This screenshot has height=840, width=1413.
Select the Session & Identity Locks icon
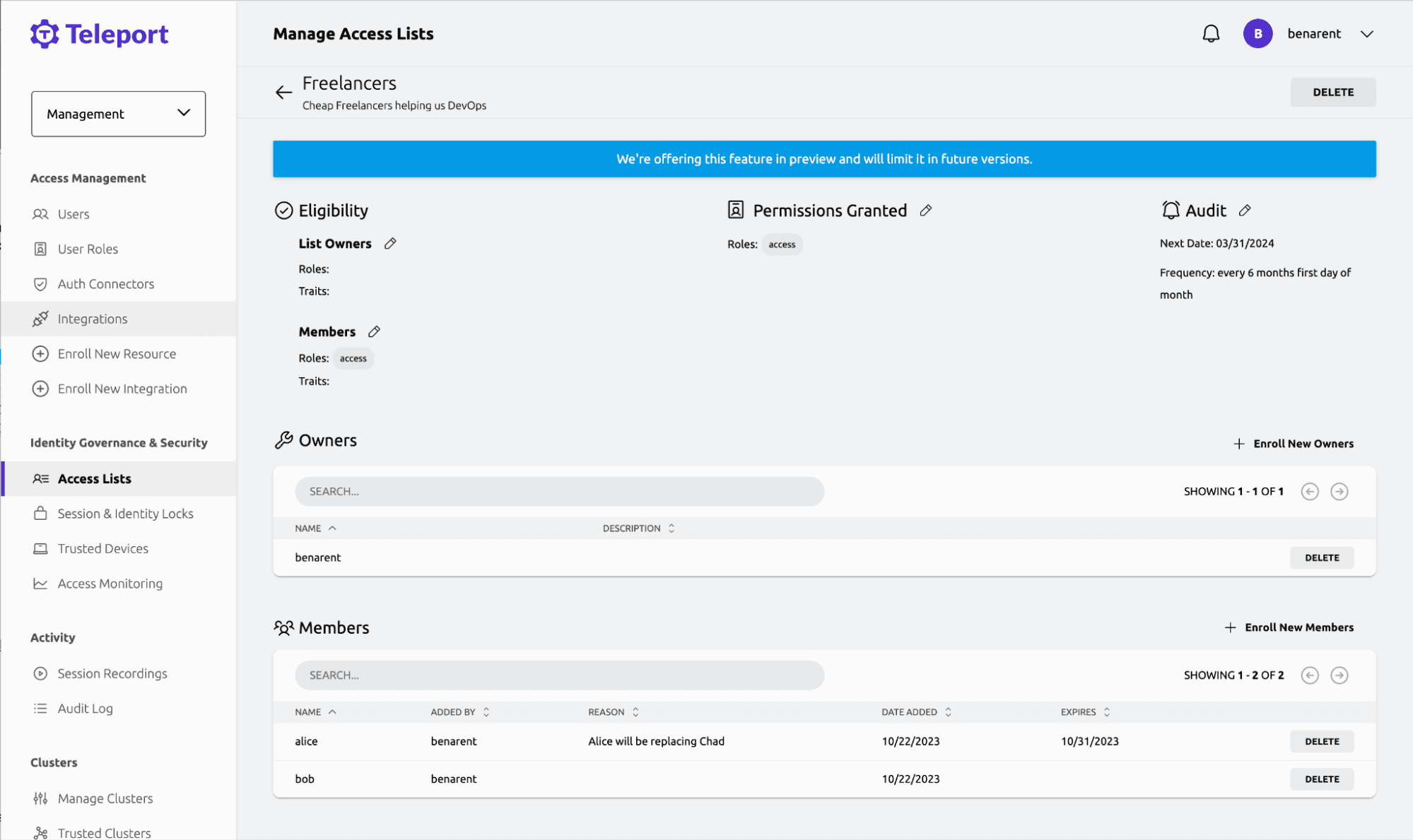click(41, 513)
